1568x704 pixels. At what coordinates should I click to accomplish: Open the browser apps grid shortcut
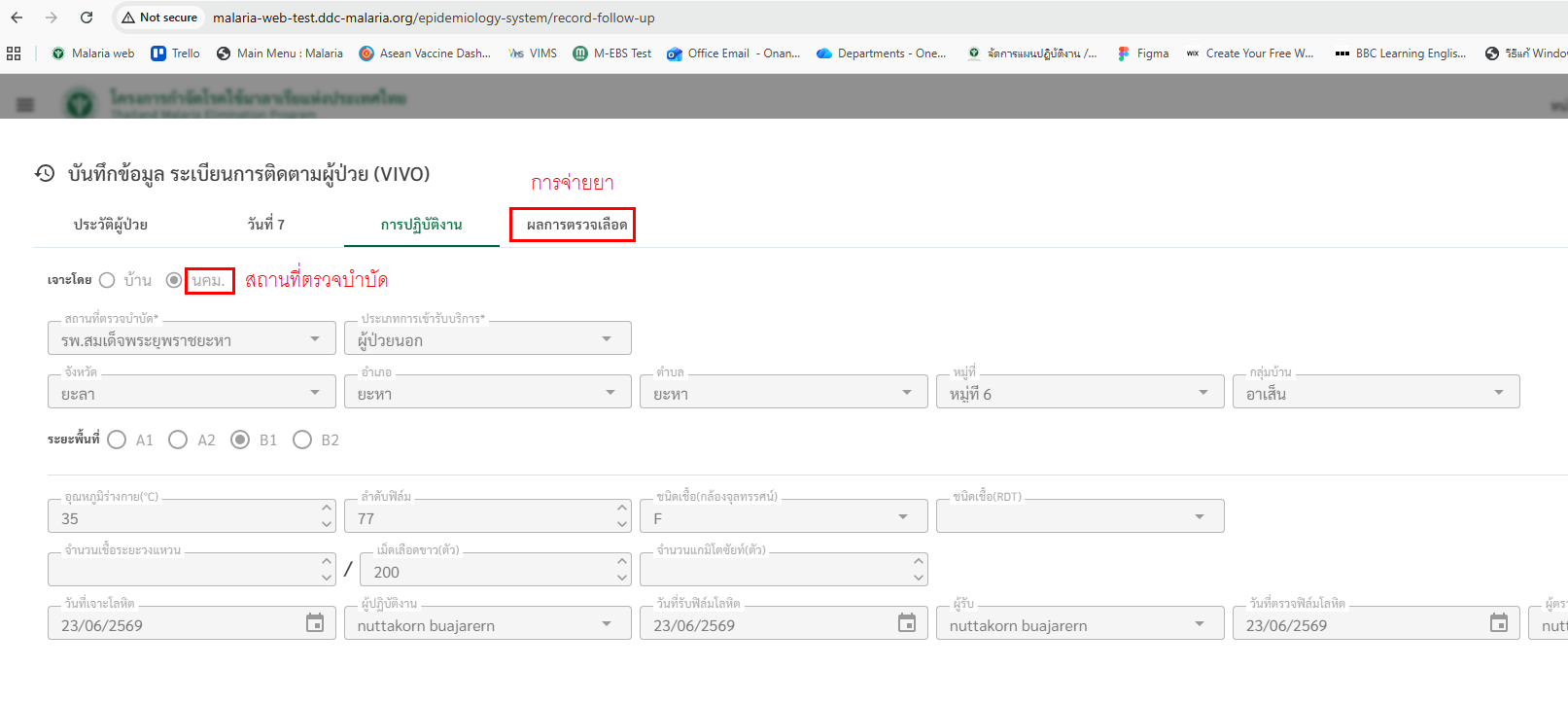coord(14,53)
